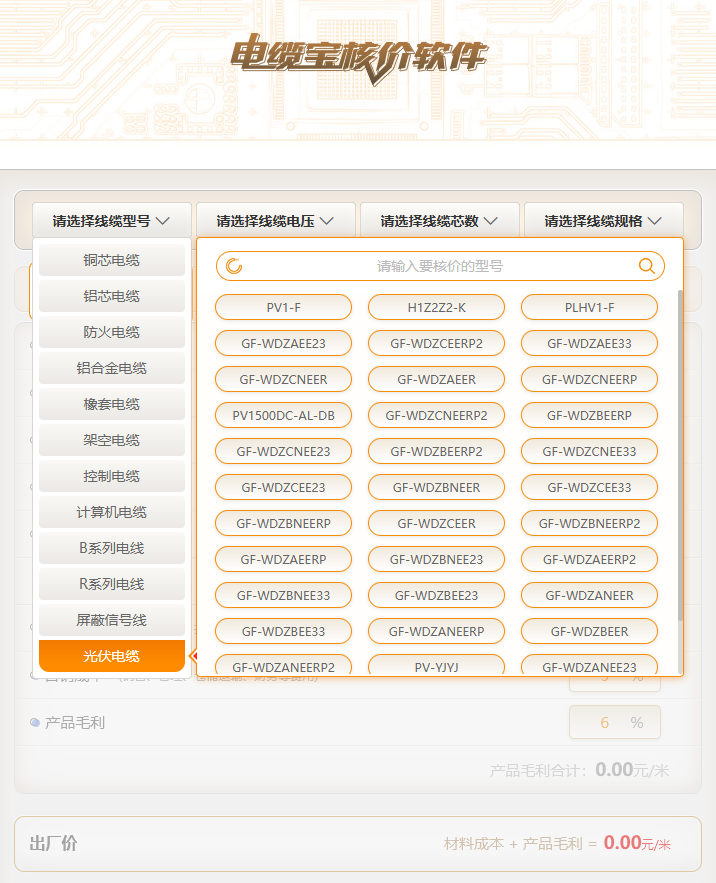The width and height of the screenshot is (716, 883).
Task: Select the H1Z2Z2-K model
Action: pyautogui.click(x=436, y=307)
